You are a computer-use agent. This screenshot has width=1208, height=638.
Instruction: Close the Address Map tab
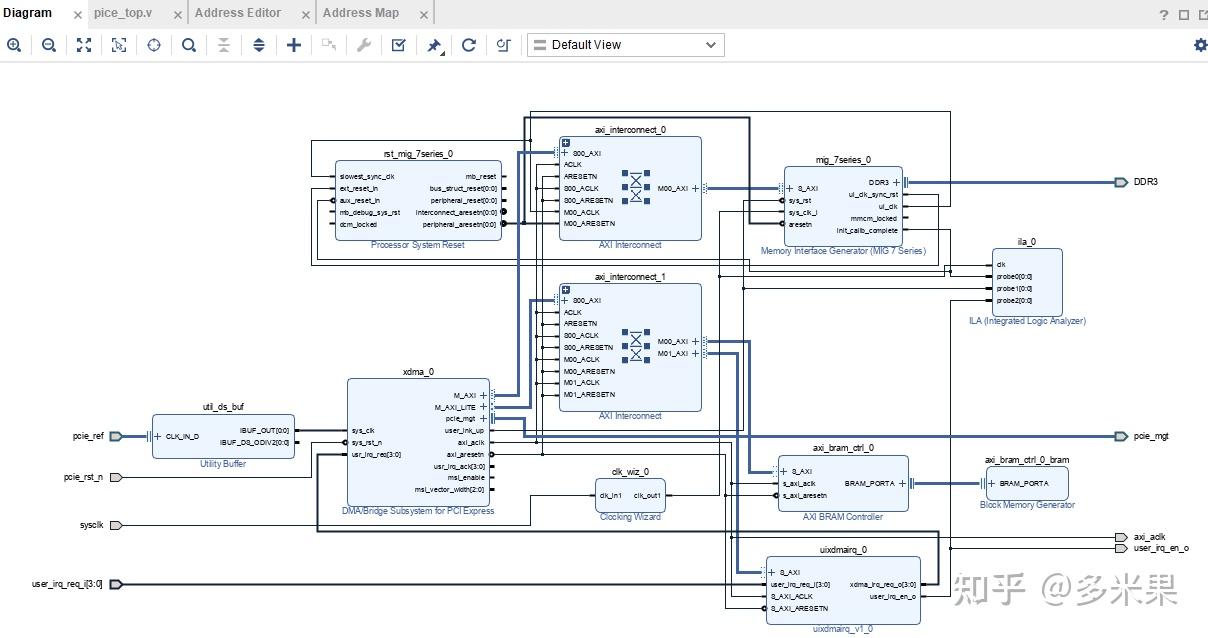point(424,15)
